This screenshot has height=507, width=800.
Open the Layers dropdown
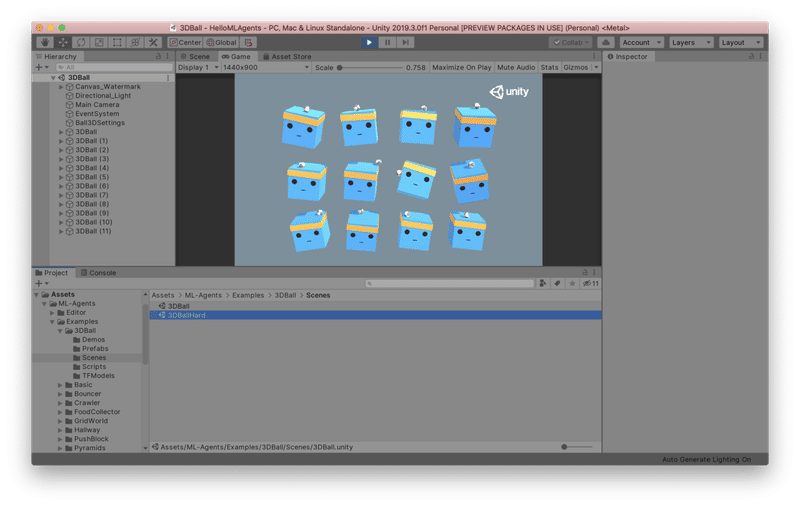691,42
